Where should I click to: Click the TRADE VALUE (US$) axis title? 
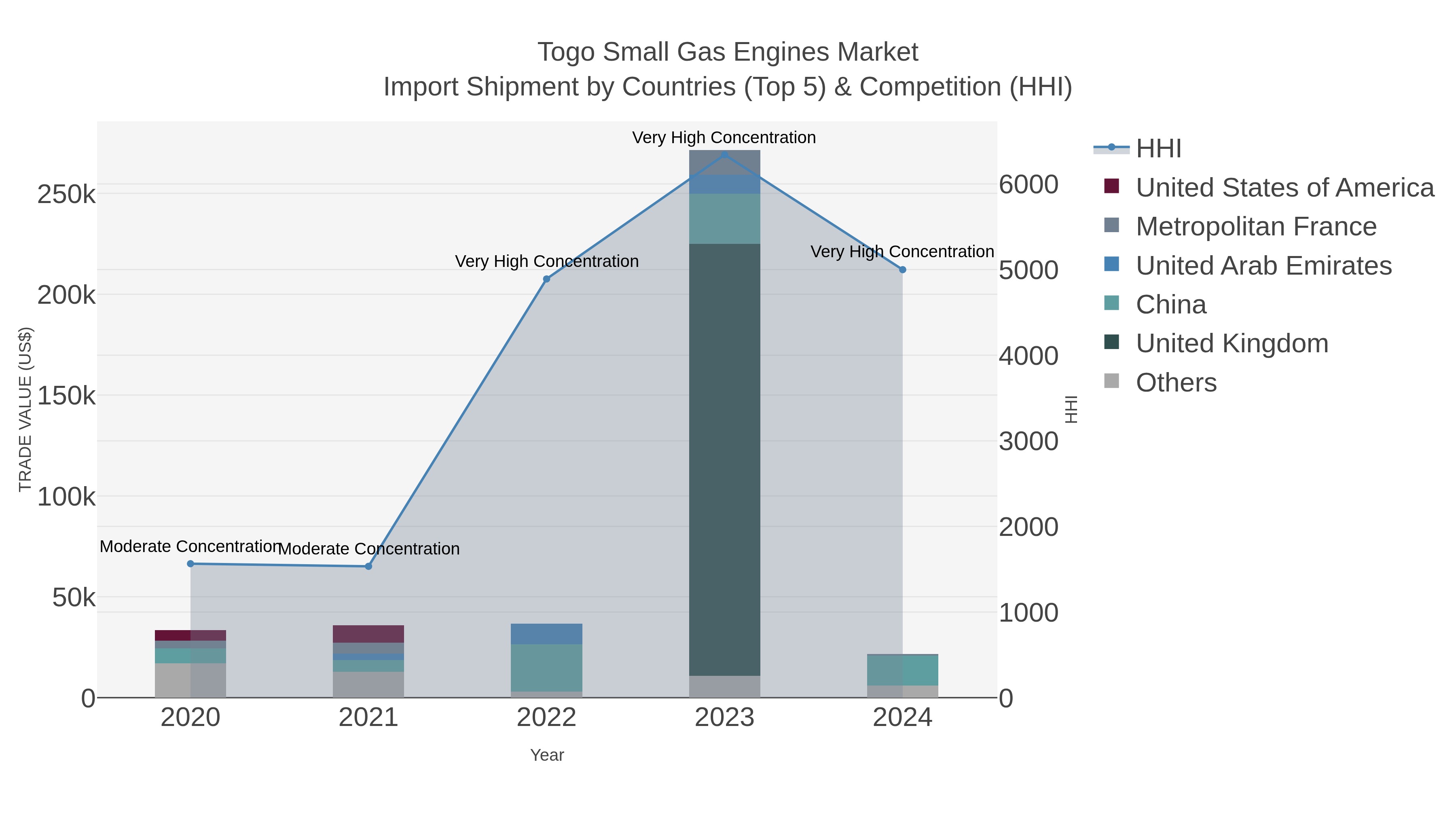click(25, 409)
